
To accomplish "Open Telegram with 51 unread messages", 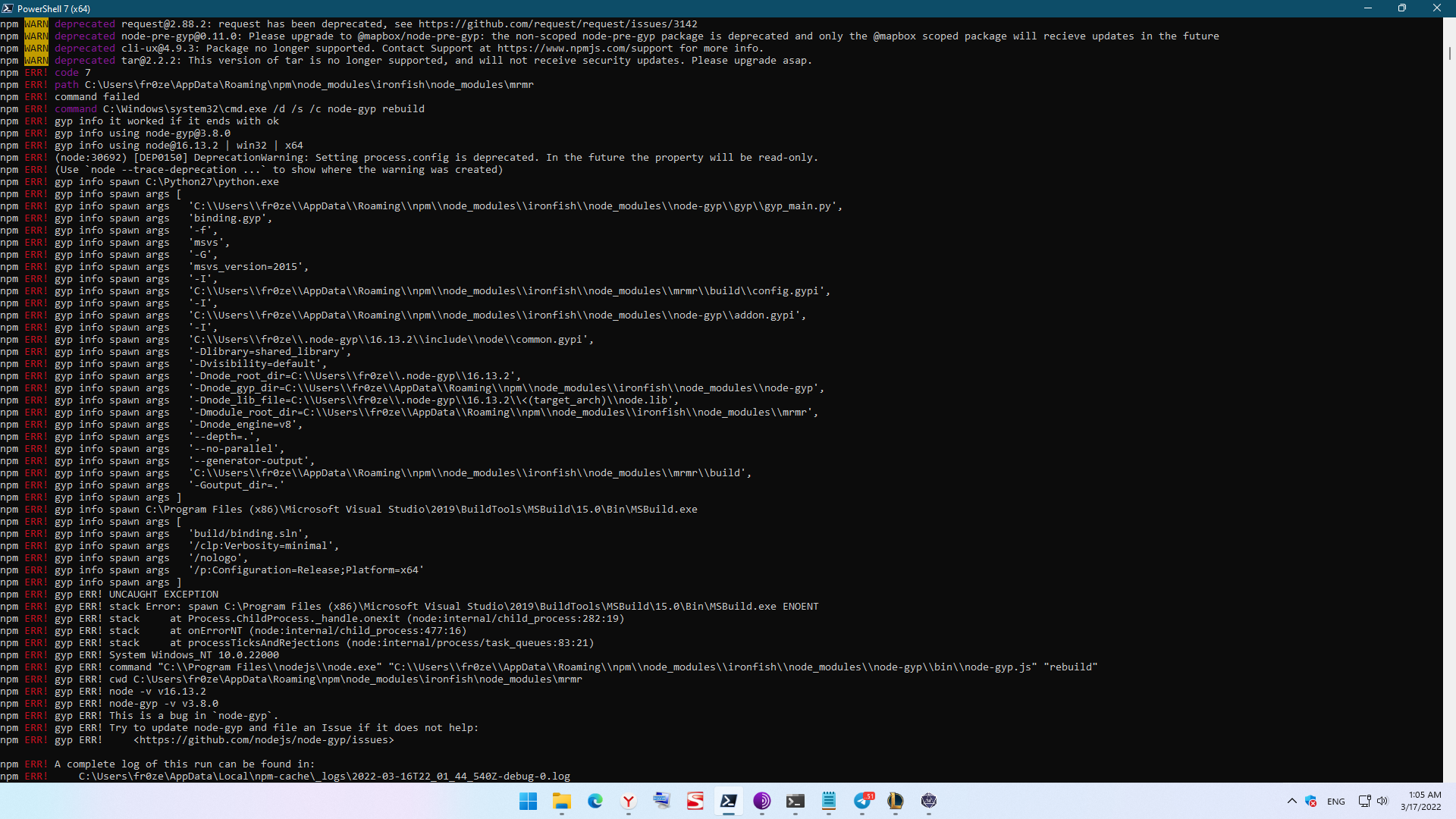I will (863, 802).
